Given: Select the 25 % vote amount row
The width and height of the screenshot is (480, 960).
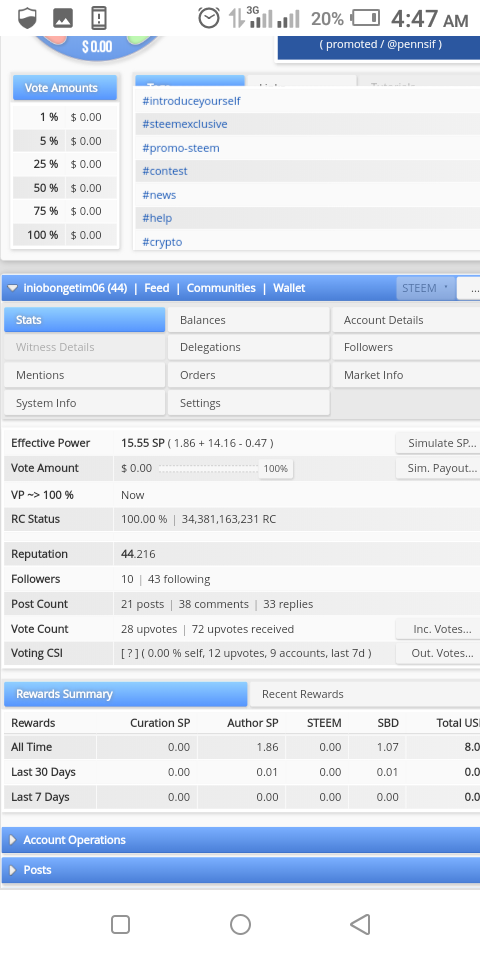Looking at the screenshot, I should tap(65, 164).
